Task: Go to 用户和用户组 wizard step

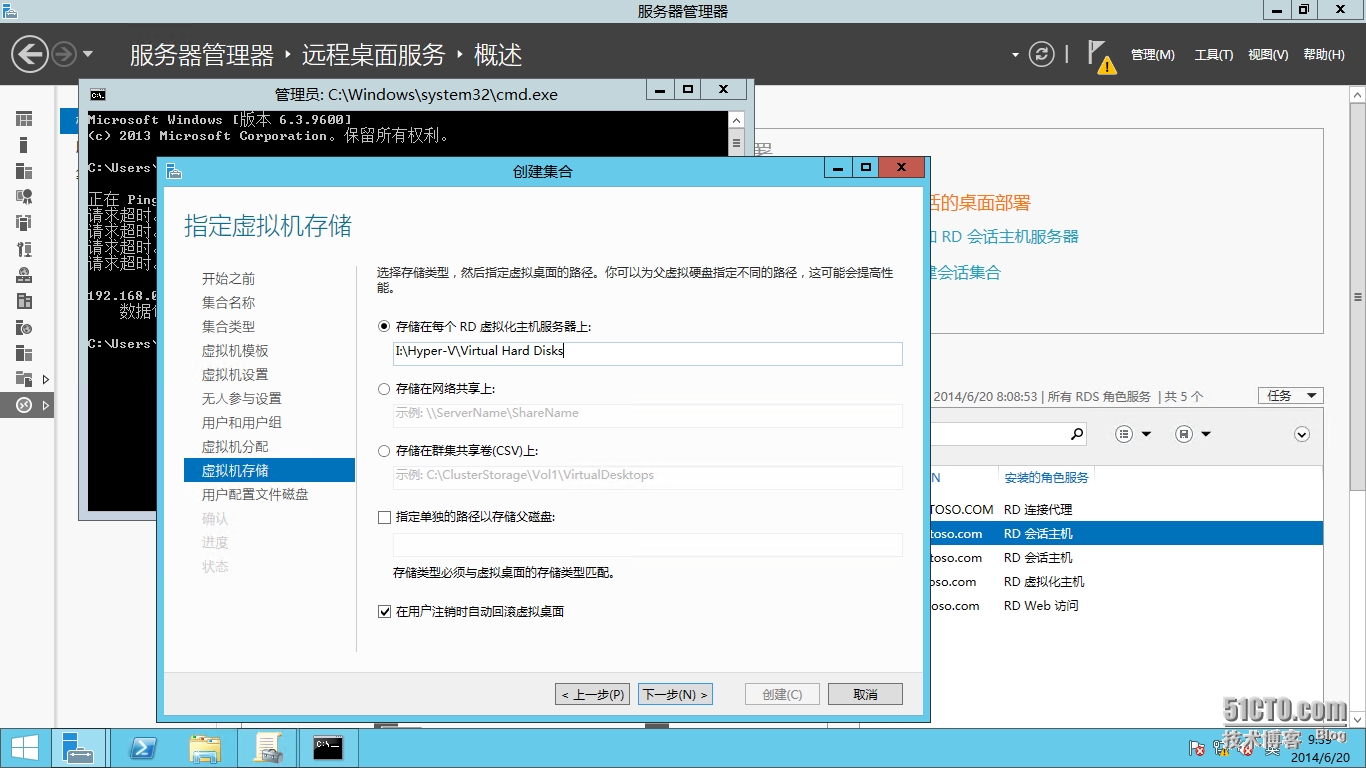Action: pyautogui.click(x=241, y=423)
